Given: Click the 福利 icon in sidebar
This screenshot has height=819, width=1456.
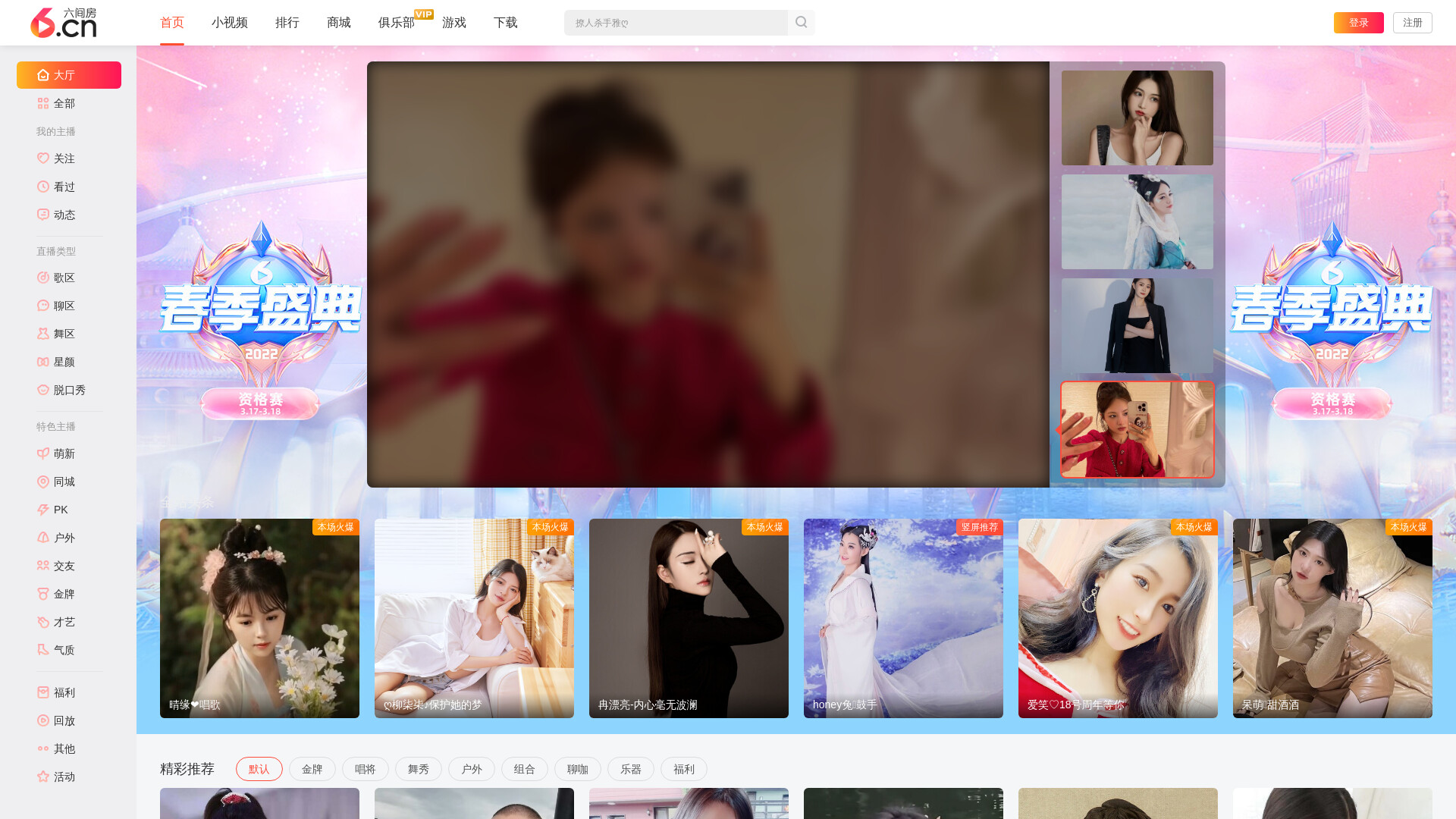Looking at the screenshot, I should (43, 692).
